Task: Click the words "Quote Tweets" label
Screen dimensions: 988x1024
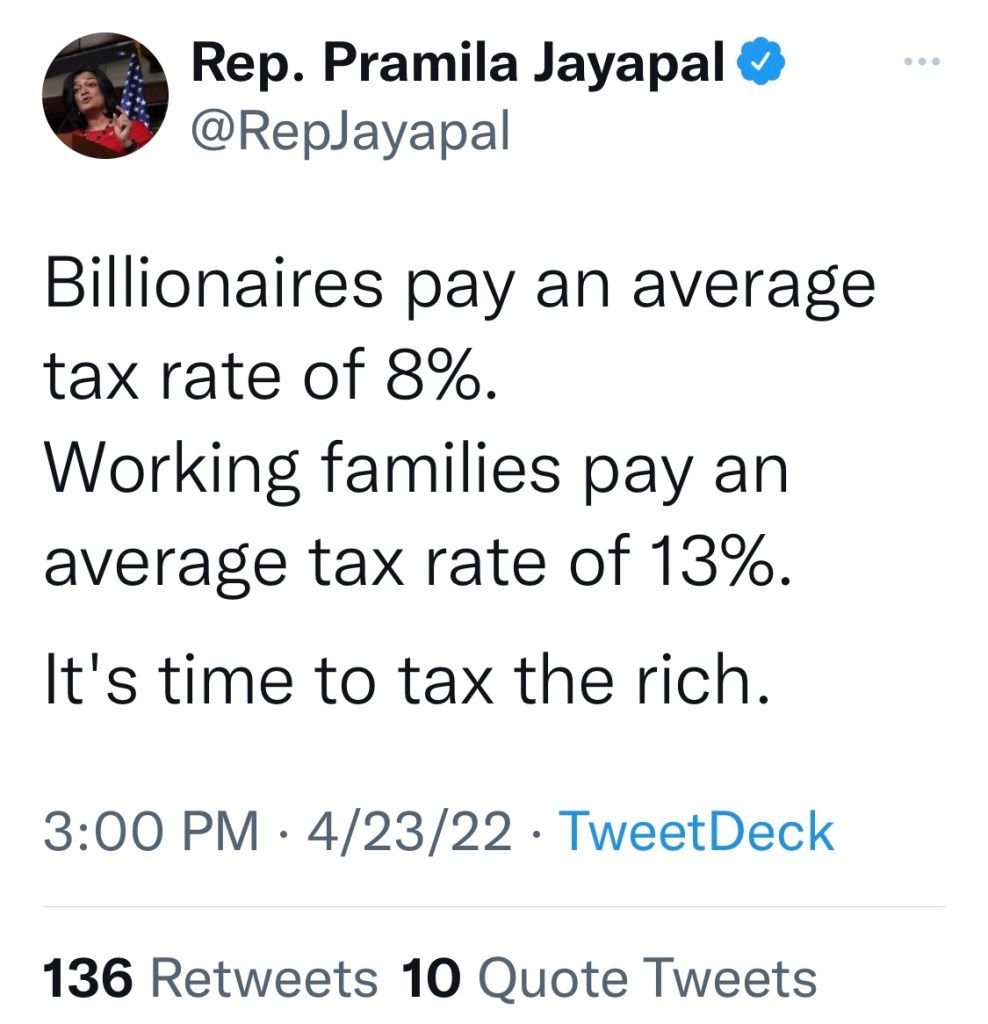Action: click(x=646, y=977)
